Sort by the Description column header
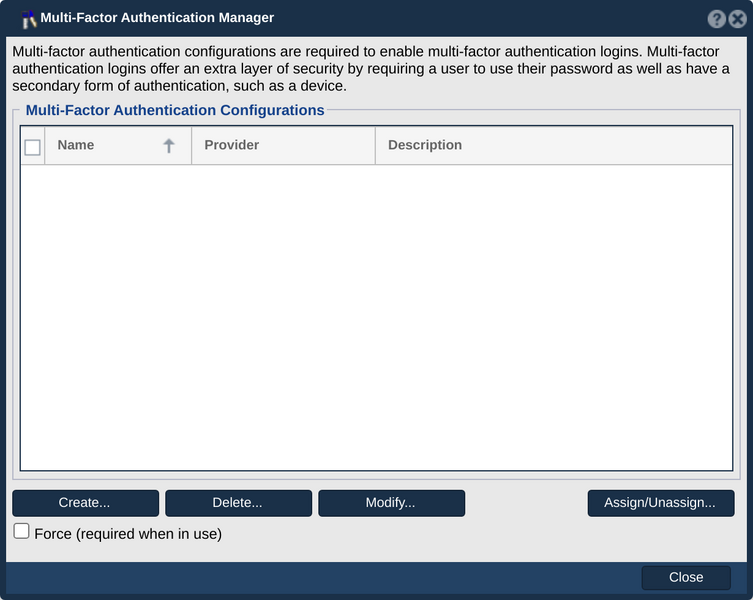Screen dimensions: 753x600 pyautogui.click(x=554, y=145)
